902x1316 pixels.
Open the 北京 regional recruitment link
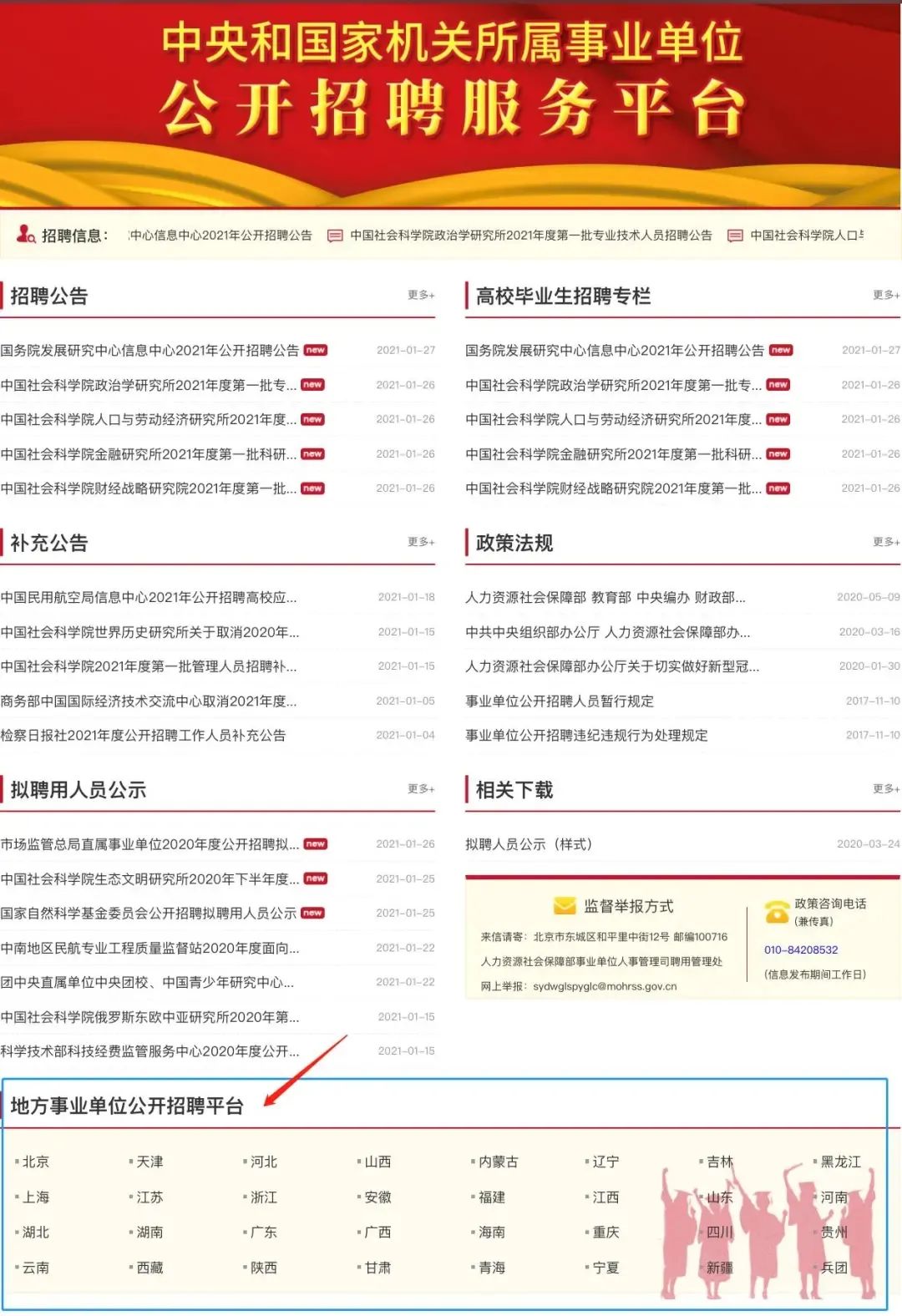click(35, 1162)
